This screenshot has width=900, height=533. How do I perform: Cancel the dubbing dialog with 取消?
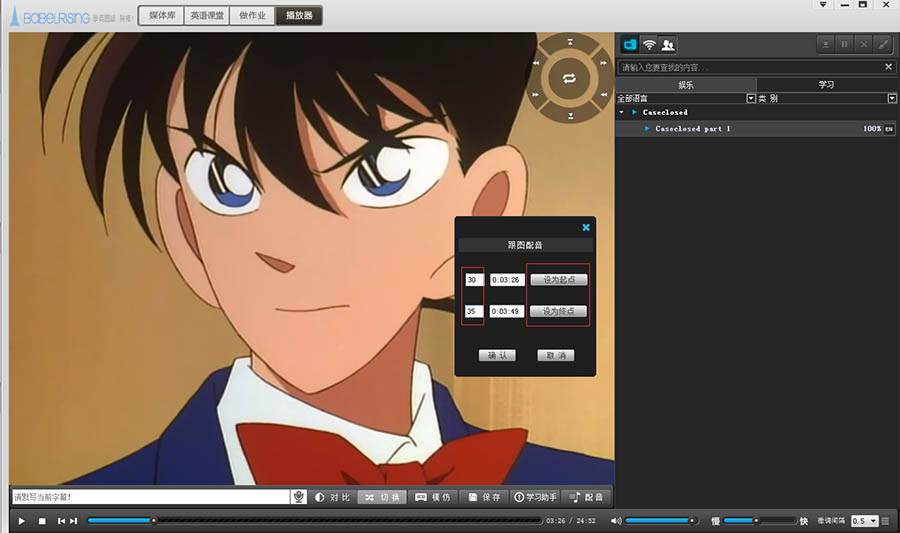click(x=556, y=356)
